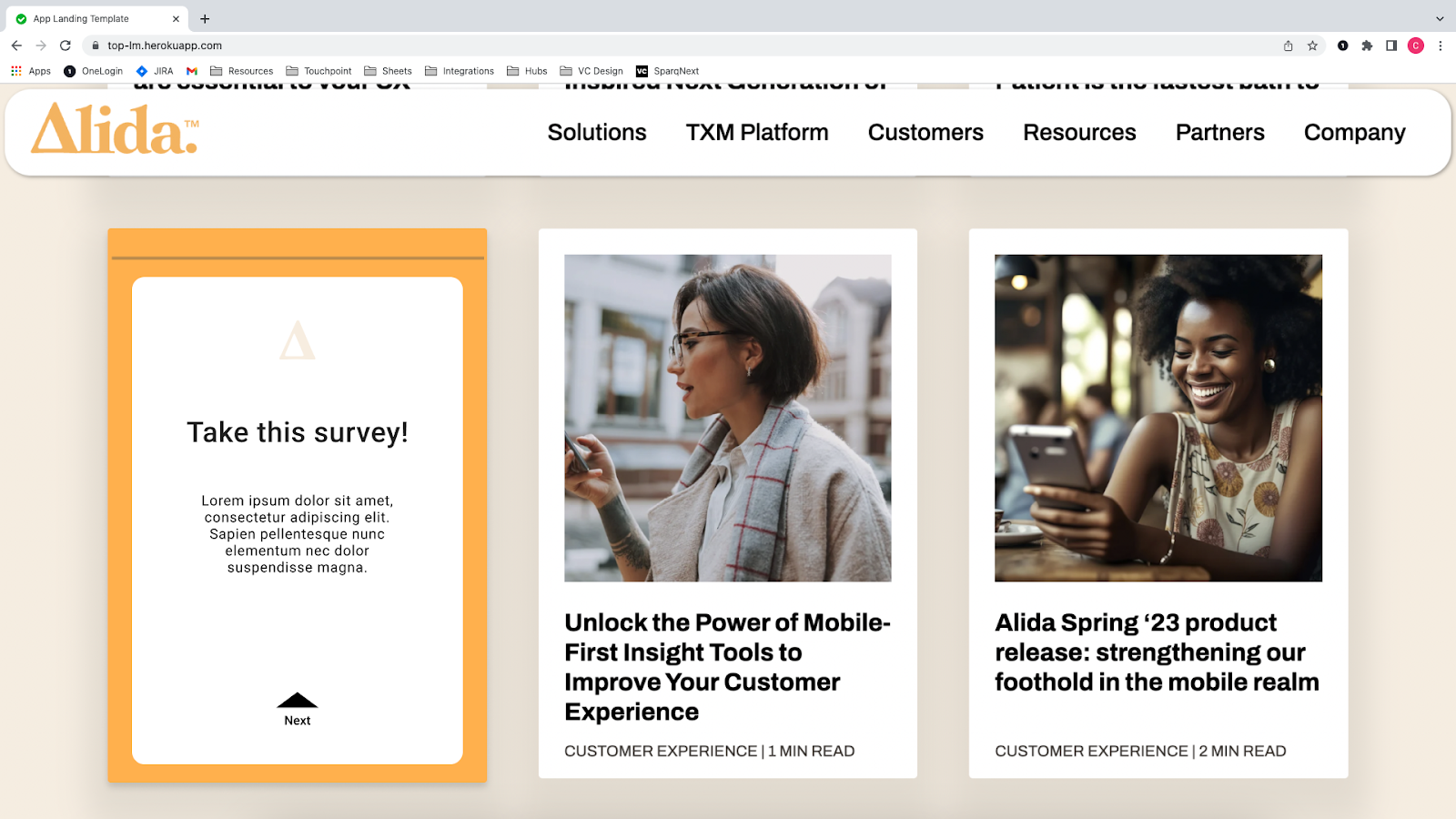Viewport: 1456px width, 819px height.
Task: Open the Chrome extensions puzzle icon
Action: 1367,45
